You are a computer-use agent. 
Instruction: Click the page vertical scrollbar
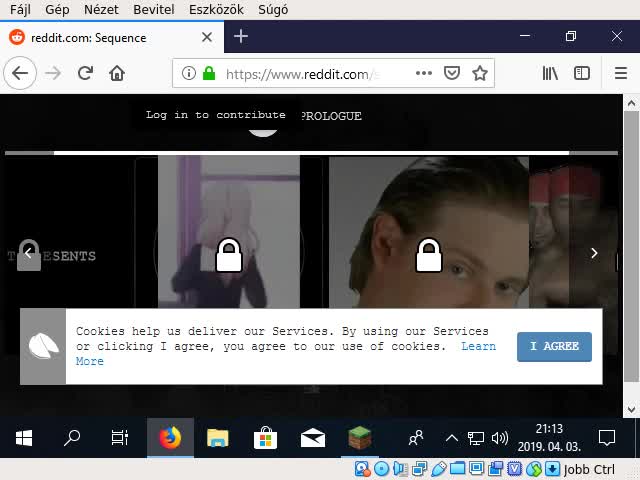[630, 250]
